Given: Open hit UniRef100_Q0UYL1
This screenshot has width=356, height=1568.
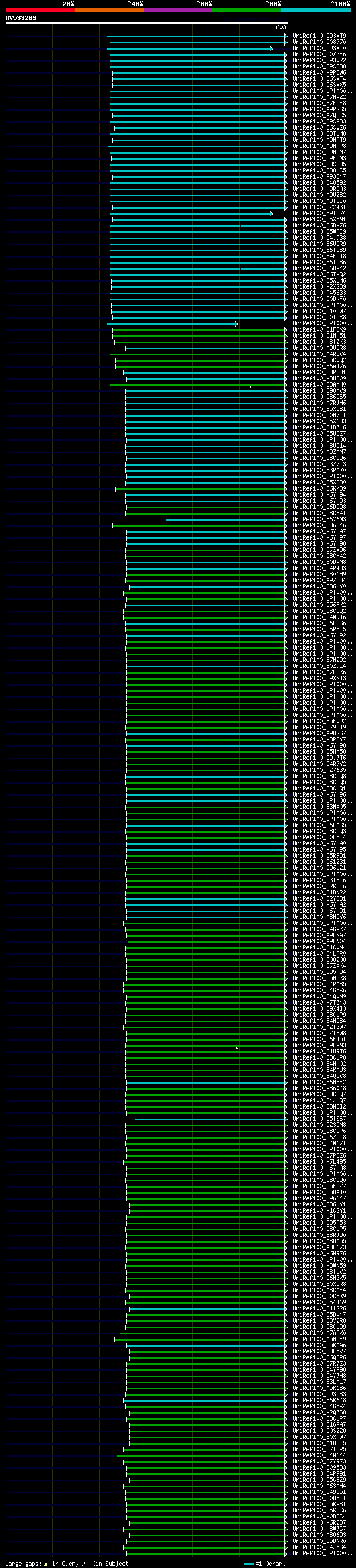Looking at the screenshot, I should point(319,1497).
